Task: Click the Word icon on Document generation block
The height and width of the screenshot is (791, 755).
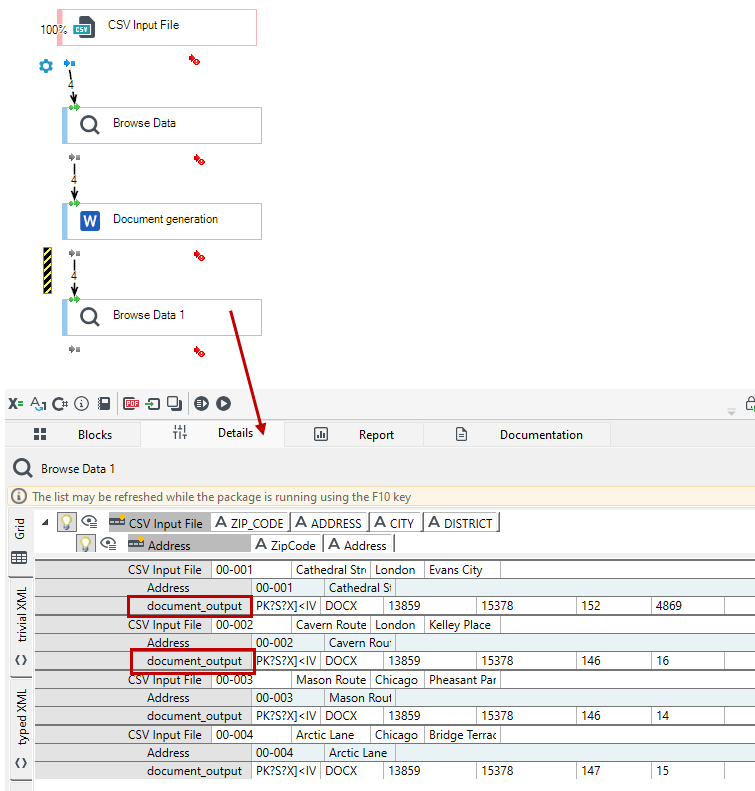Action: coord(90,221)
